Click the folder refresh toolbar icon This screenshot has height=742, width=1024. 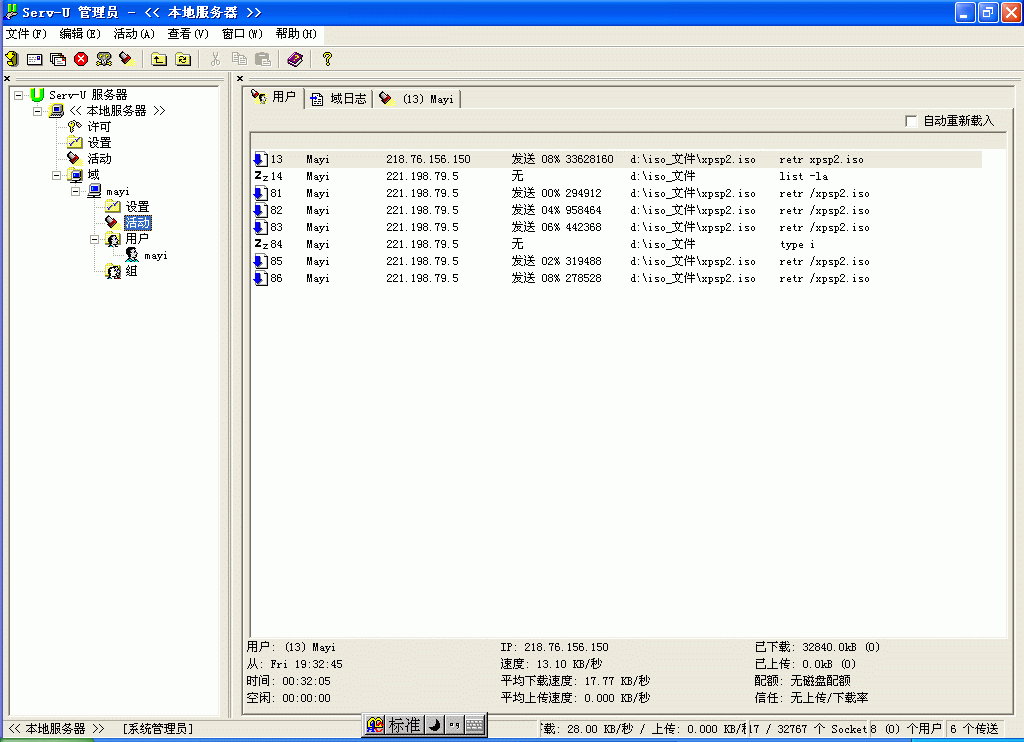click(x=183, y=59)
